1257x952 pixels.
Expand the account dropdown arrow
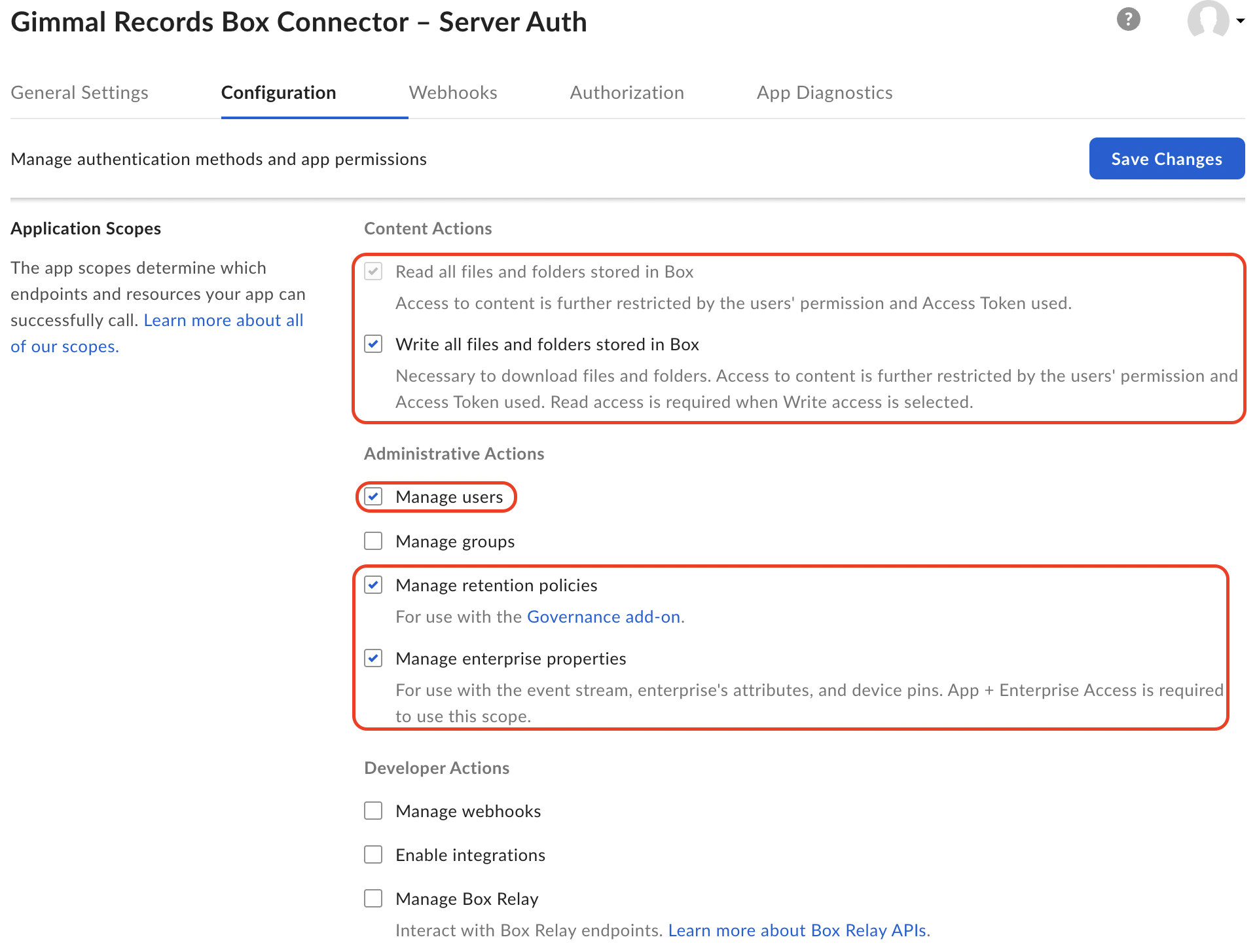pos(1241,20)
